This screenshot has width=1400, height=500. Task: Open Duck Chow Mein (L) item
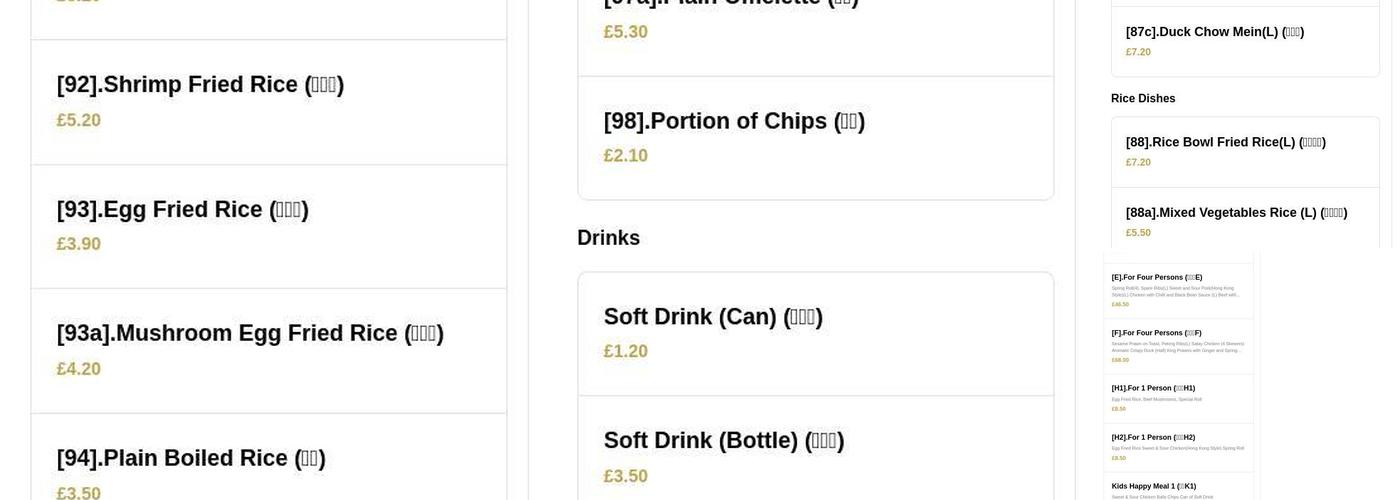tap(1214, 32)
